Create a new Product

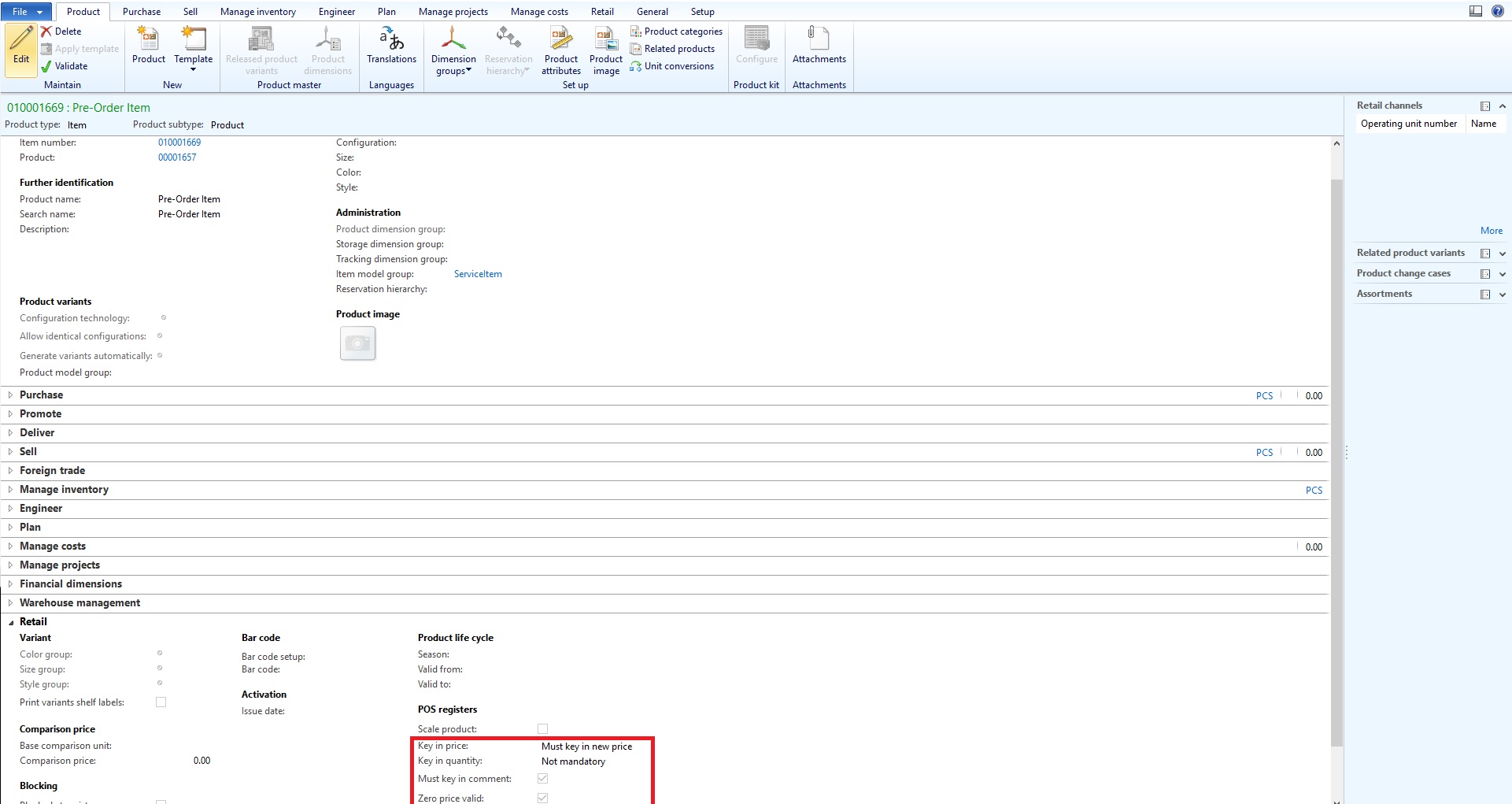click(149, 46)
